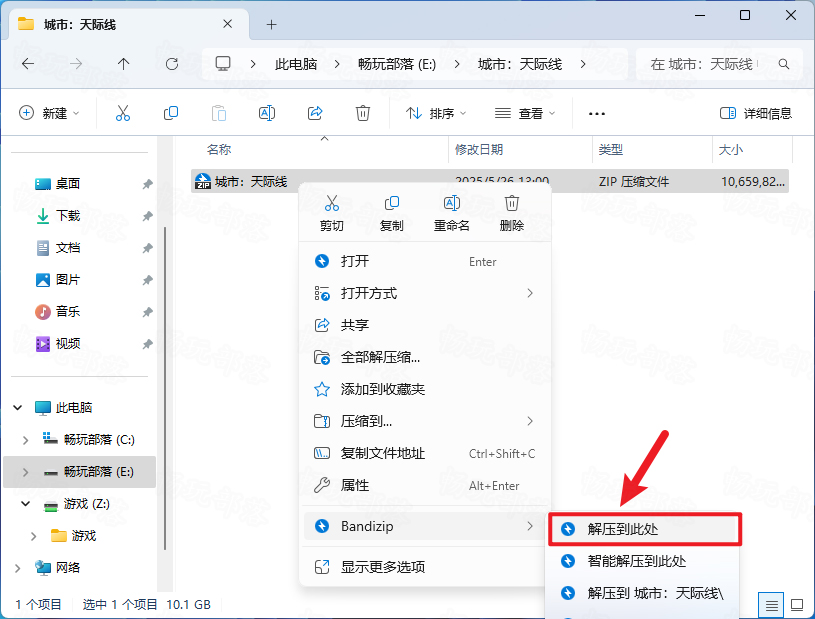Viewport: 815px width, 619px height.
Task: Add a new tab with the plus button
Action: (x=271, y=24)
